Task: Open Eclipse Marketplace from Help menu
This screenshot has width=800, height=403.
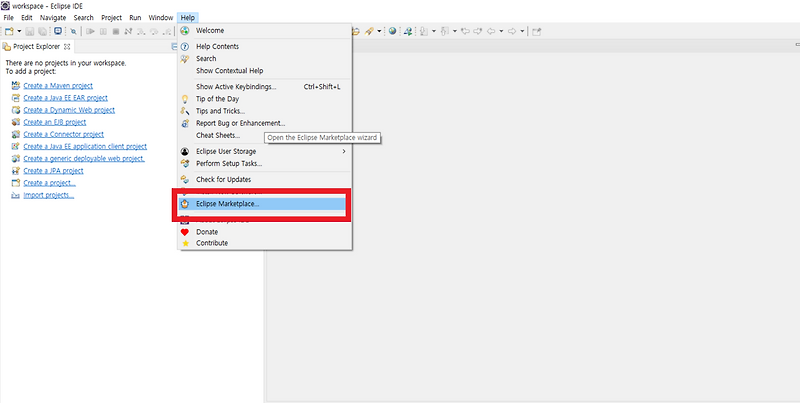Action: click(x=262, y=204)
